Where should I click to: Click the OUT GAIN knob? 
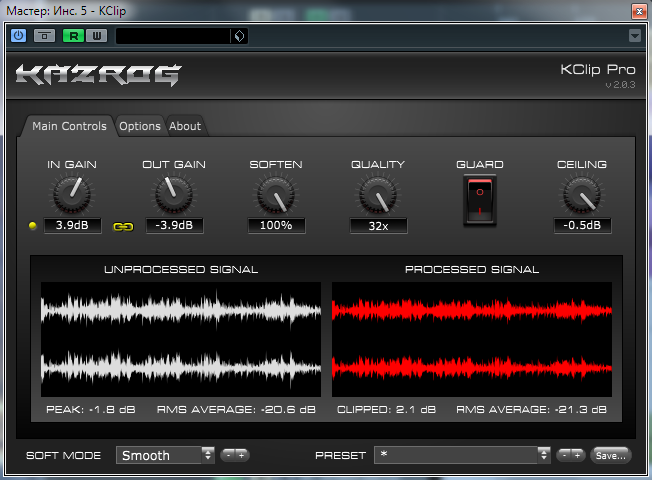174,194
